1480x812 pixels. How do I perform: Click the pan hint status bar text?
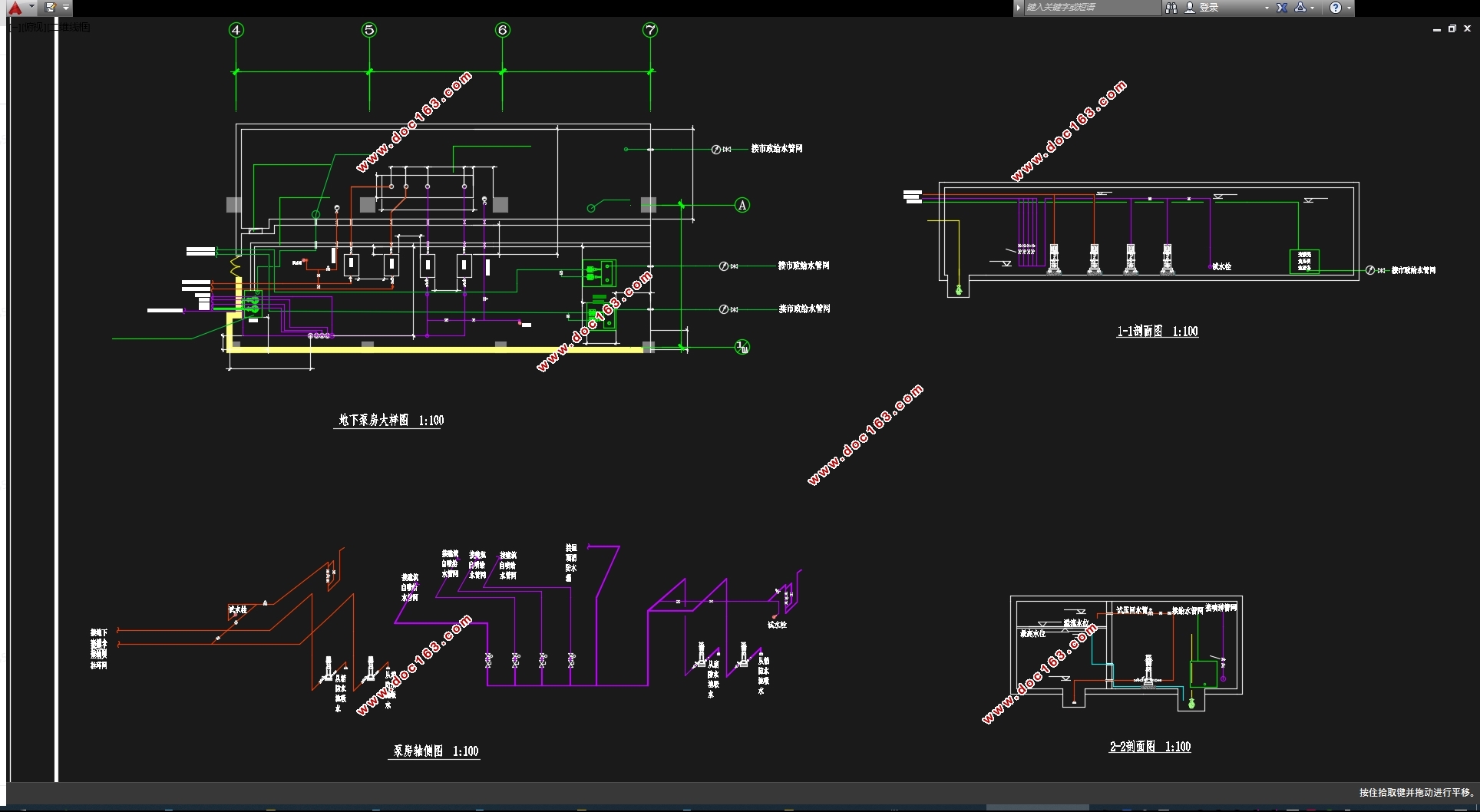1416,792
